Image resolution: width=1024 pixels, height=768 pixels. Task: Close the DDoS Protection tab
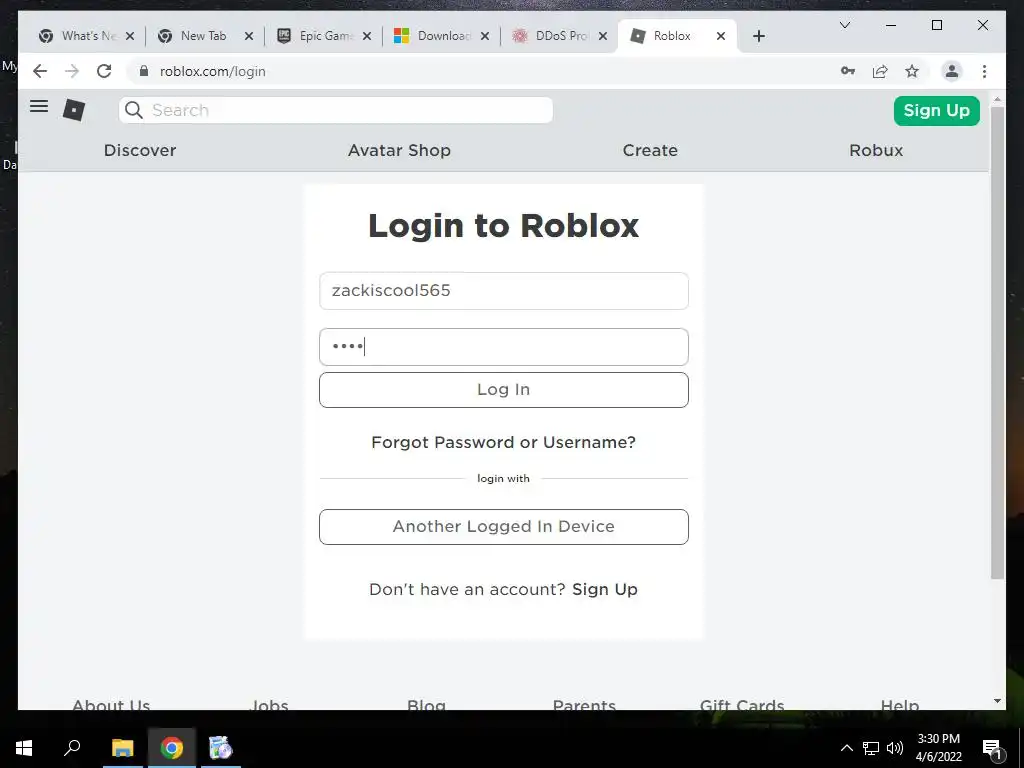tap(603, 36)
